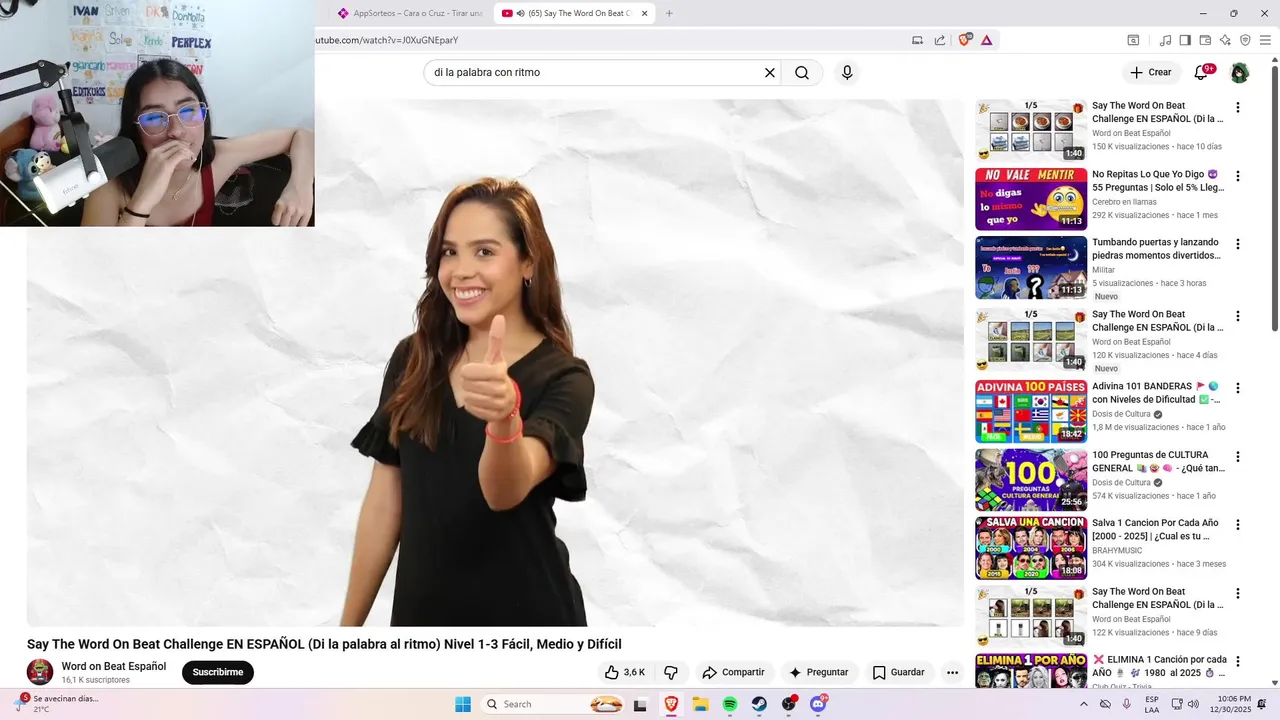The image size is (1280, 720).
Task: Open the Brave Wallet icon
Action: click(1205, 40)
